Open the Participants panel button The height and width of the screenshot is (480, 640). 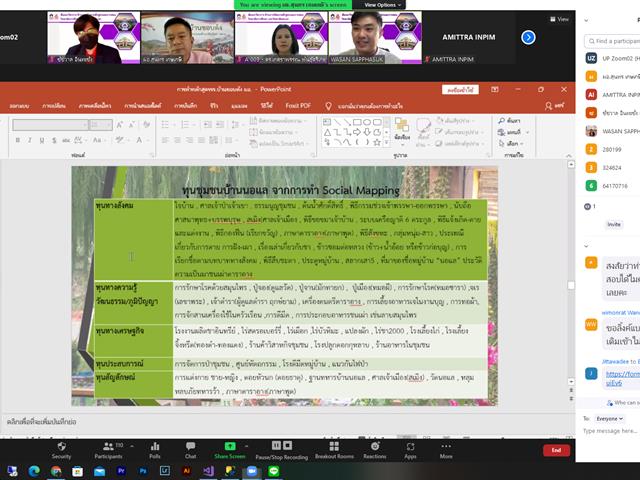(108, 450)
